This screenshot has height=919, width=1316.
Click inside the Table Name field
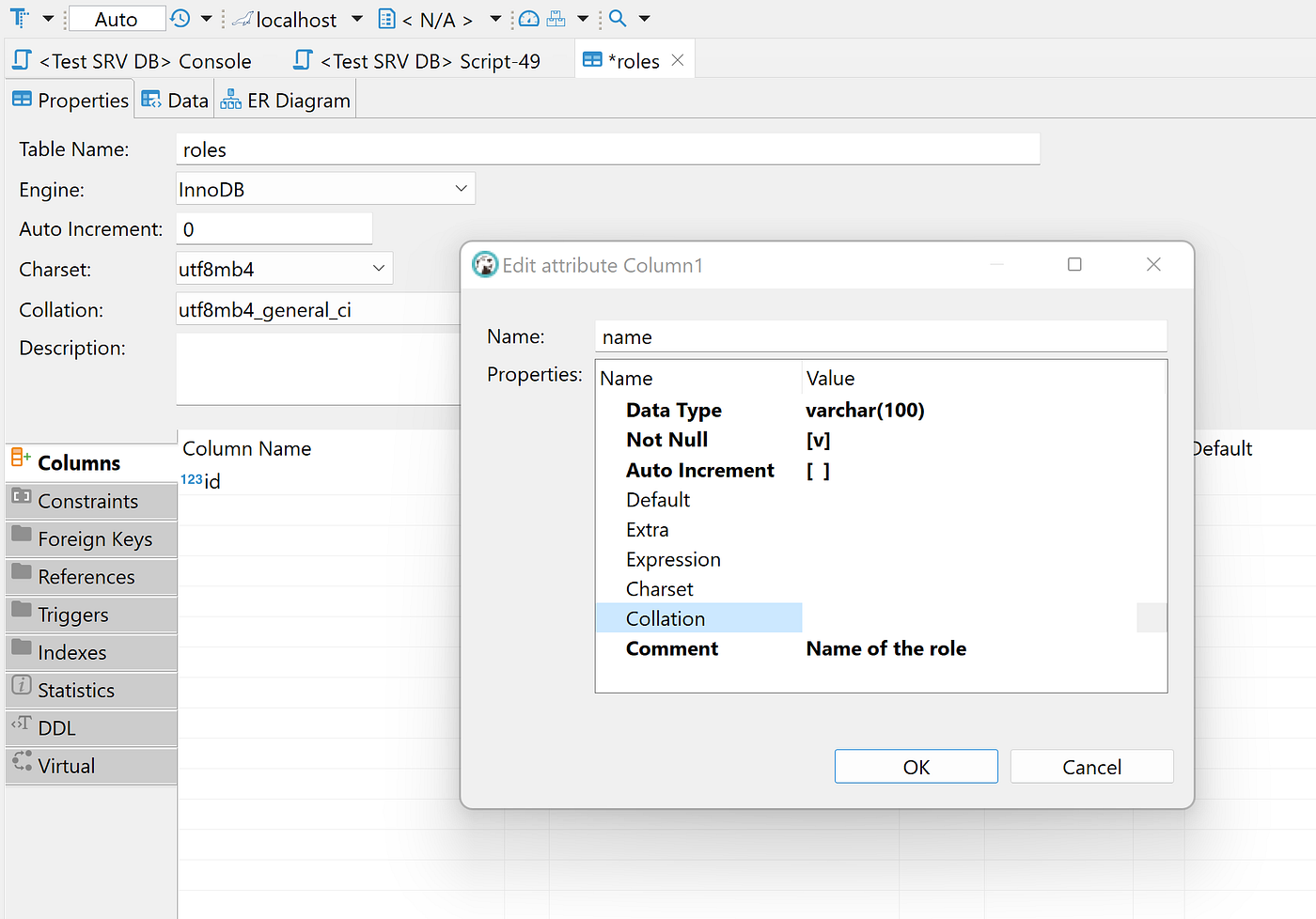(606, 148)
